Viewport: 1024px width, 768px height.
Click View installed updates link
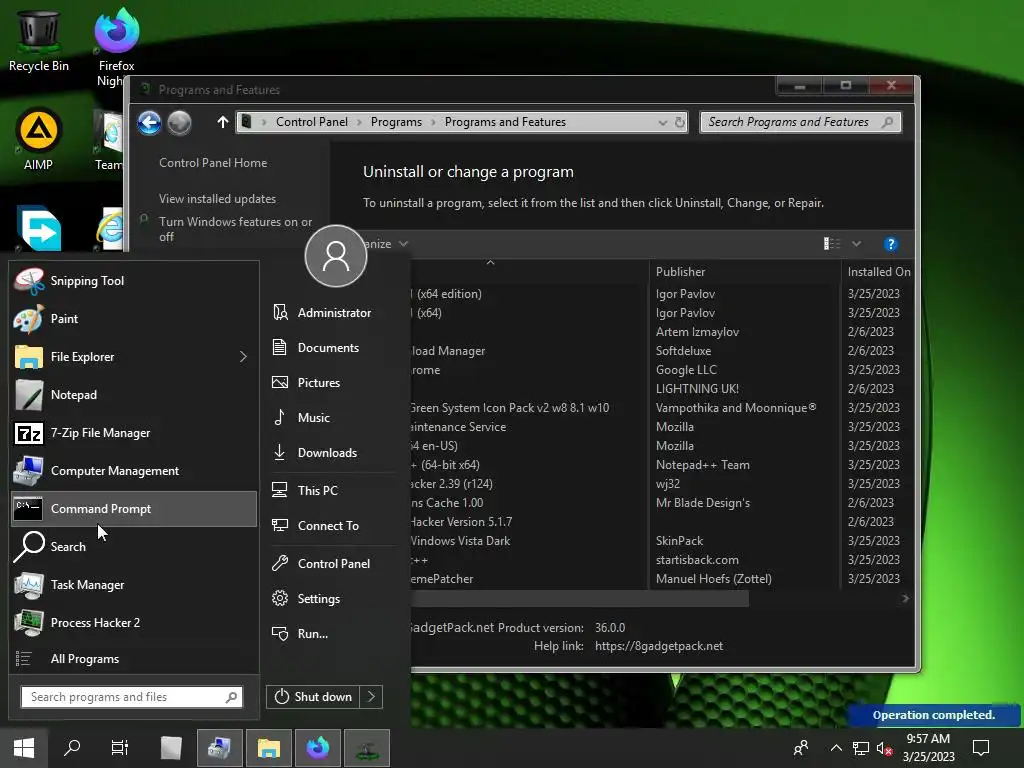[217, 199]
